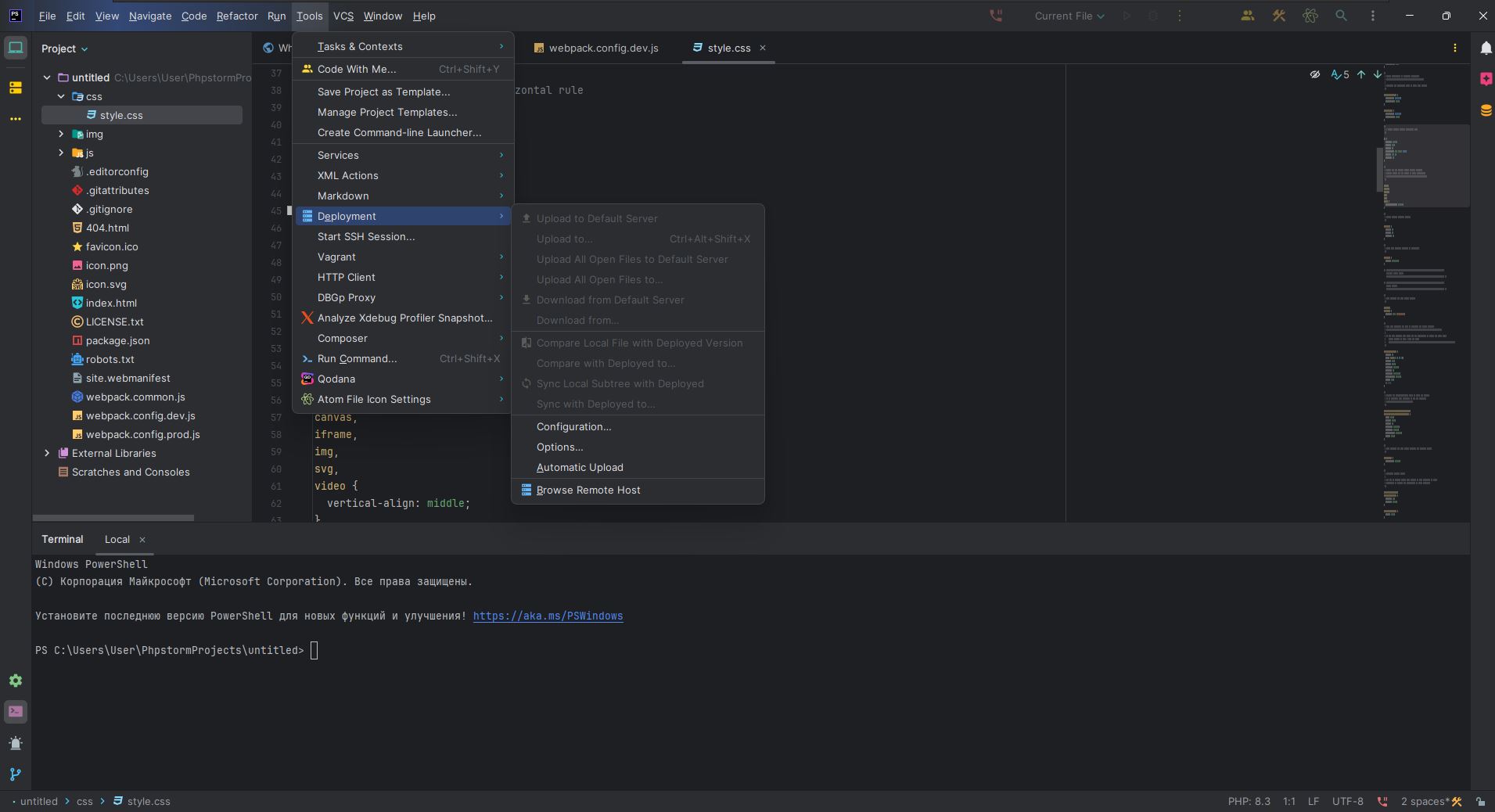
Task: Open the Code With Me toolbar icon
Action: tap(1247, 16)
